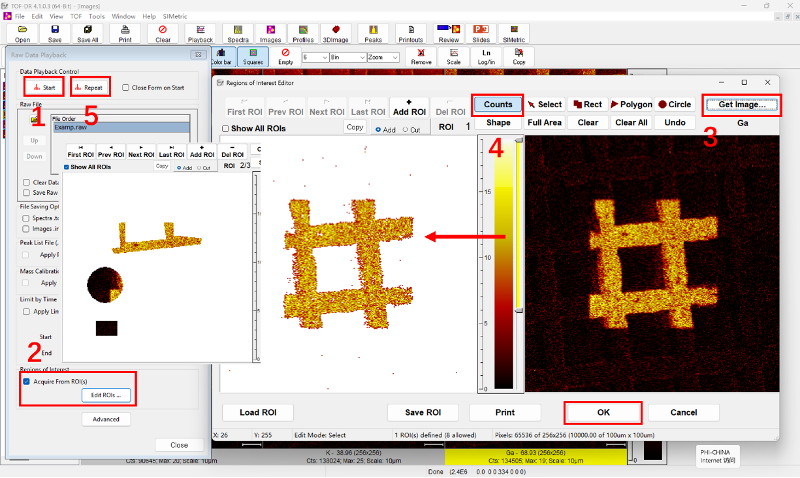Click the Edit ROIs... button
800x478 pixels.
point(106,395)
